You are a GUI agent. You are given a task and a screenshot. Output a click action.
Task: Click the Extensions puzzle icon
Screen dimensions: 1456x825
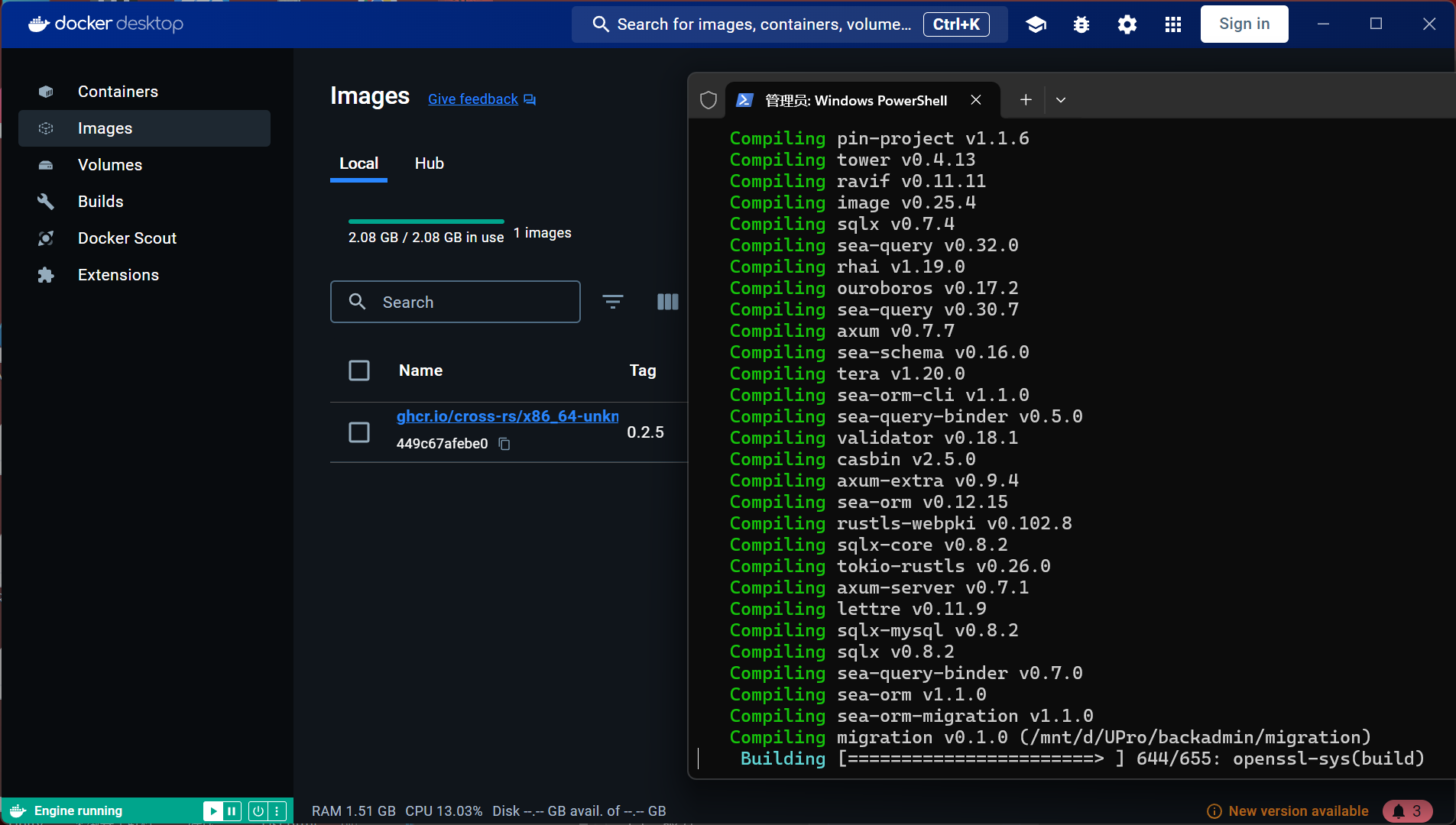(46, 275)
